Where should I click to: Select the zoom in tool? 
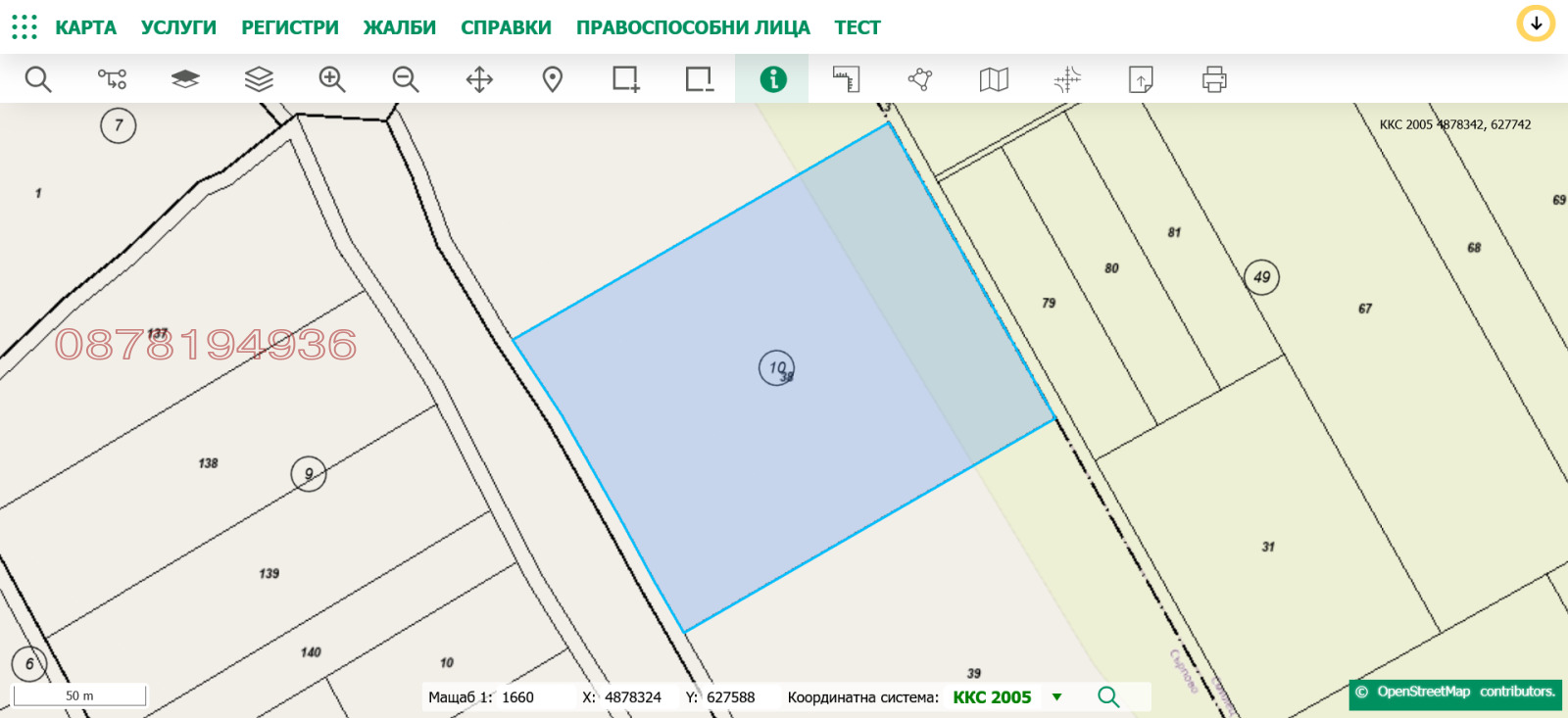[332, 79]
